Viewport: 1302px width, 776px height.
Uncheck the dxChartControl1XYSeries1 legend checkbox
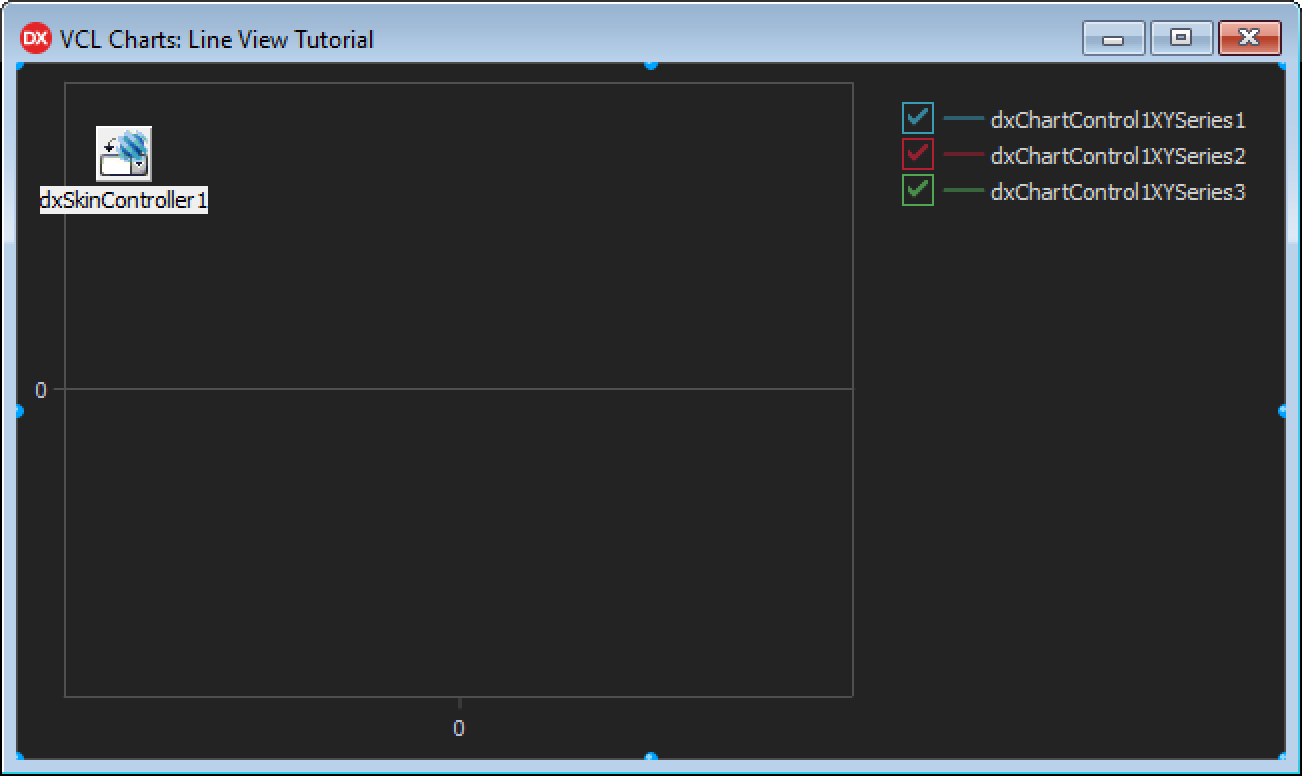point(917,119)
